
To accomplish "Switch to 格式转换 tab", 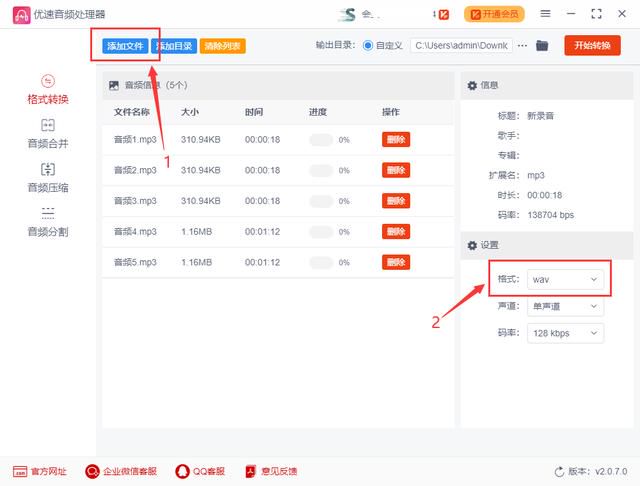I will pos(48,89).
